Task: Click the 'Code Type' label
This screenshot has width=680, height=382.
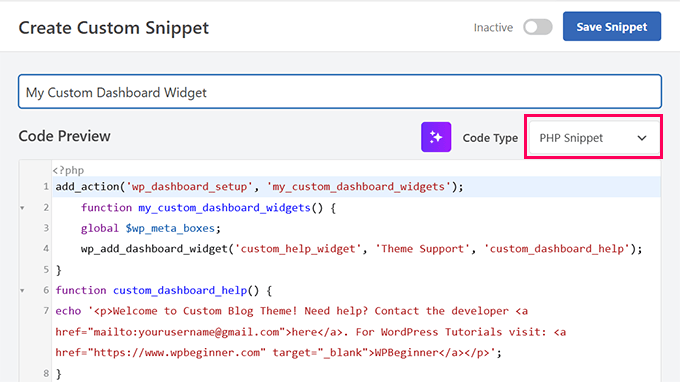Action: tap(490, 138)
